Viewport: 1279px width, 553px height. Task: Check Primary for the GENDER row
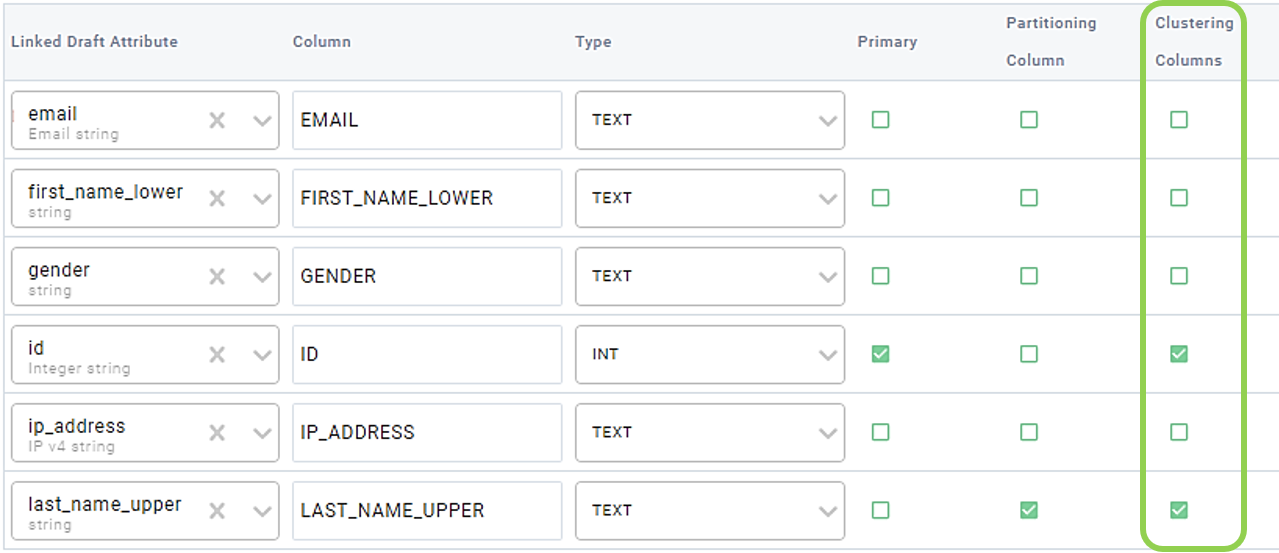[880, 276]
